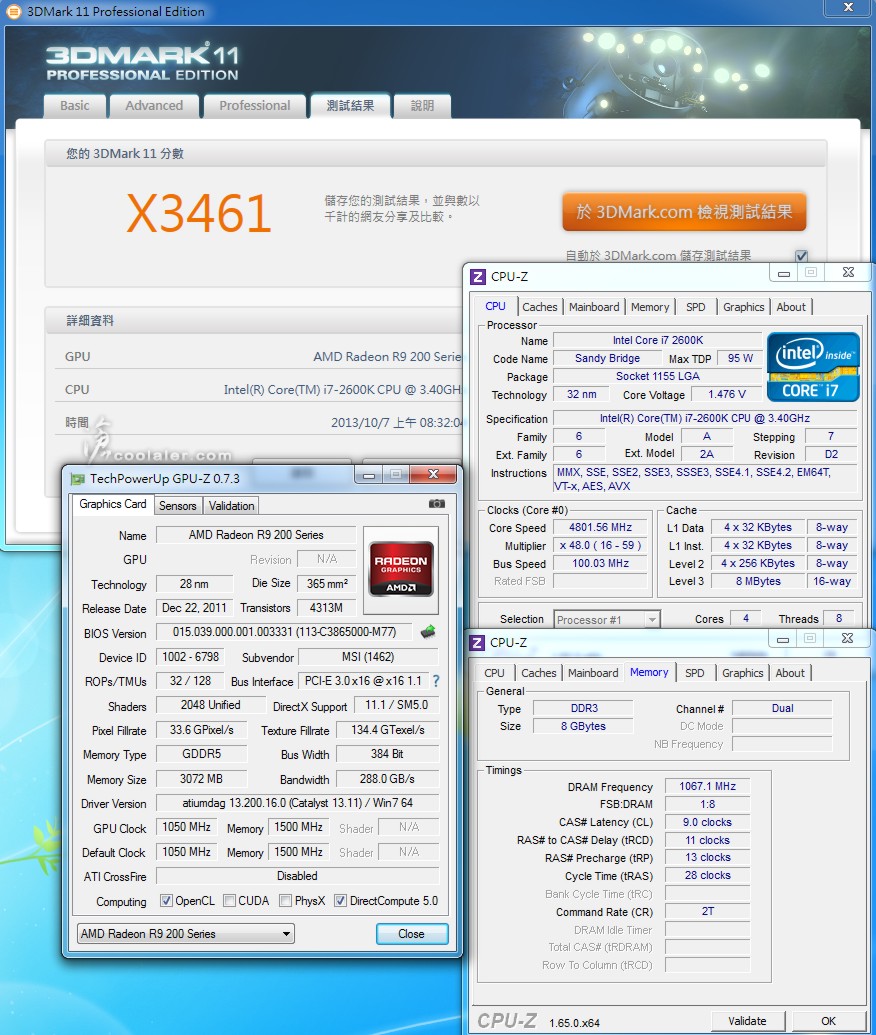Click the 3DMark 11 title bar icon
The width and height of the screenshot is (876, 1035).
13,11
